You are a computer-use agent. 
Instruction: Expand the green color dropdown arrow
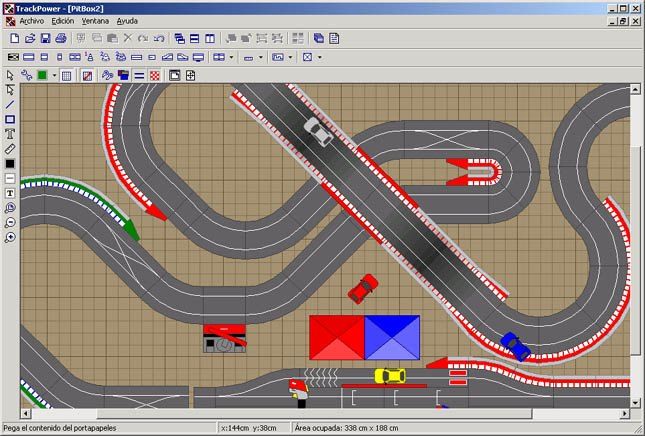(54, 76)
